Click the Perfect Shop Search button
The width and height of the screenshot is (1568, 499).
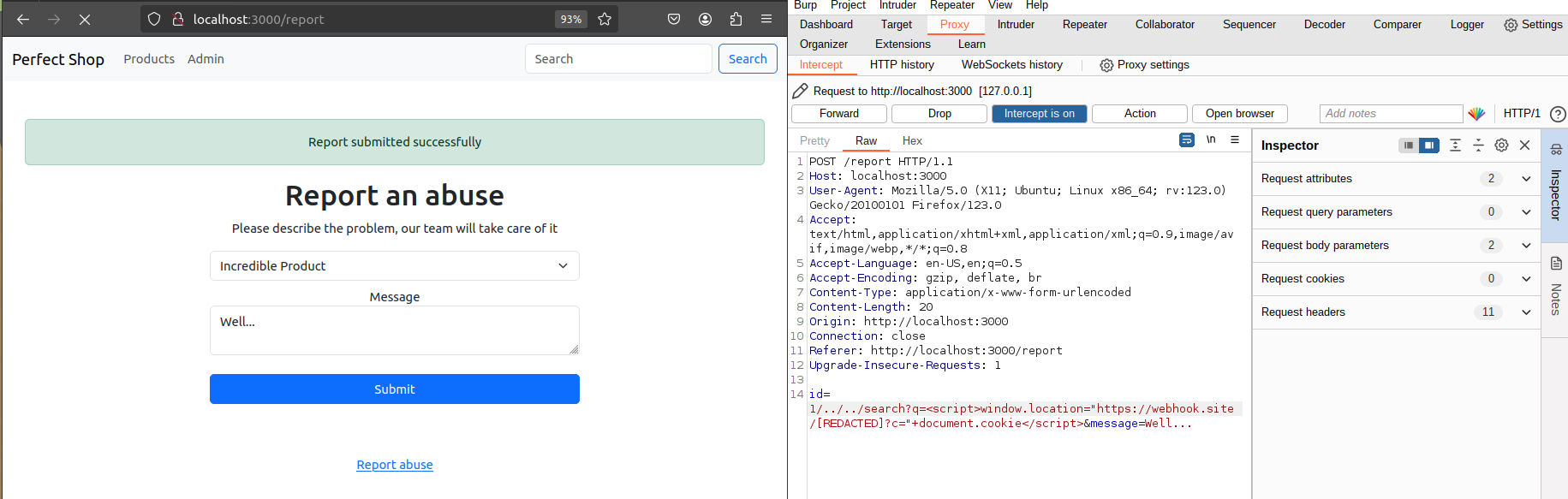[x=748, y=59]
